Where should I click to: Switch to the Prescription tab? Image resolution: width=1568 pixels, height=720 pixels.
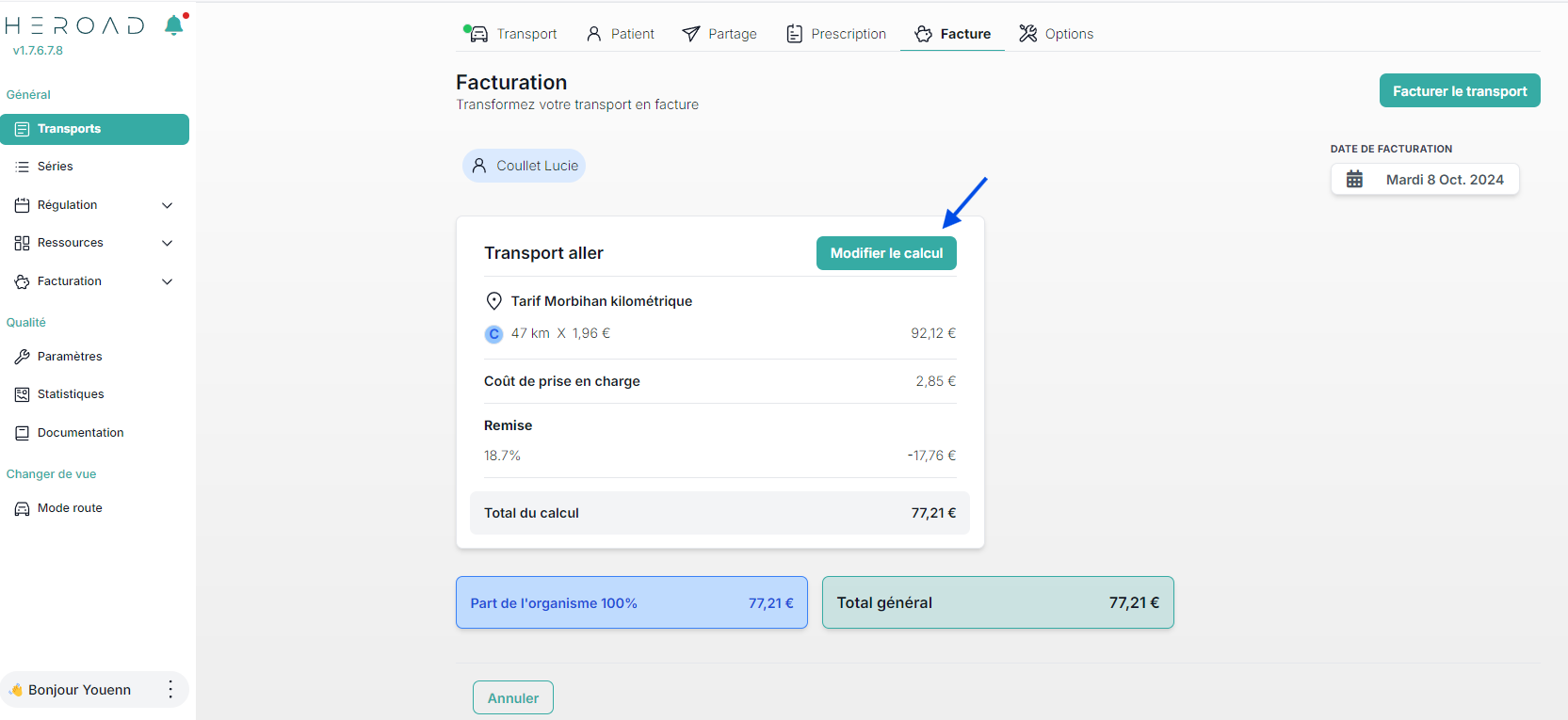836,34
